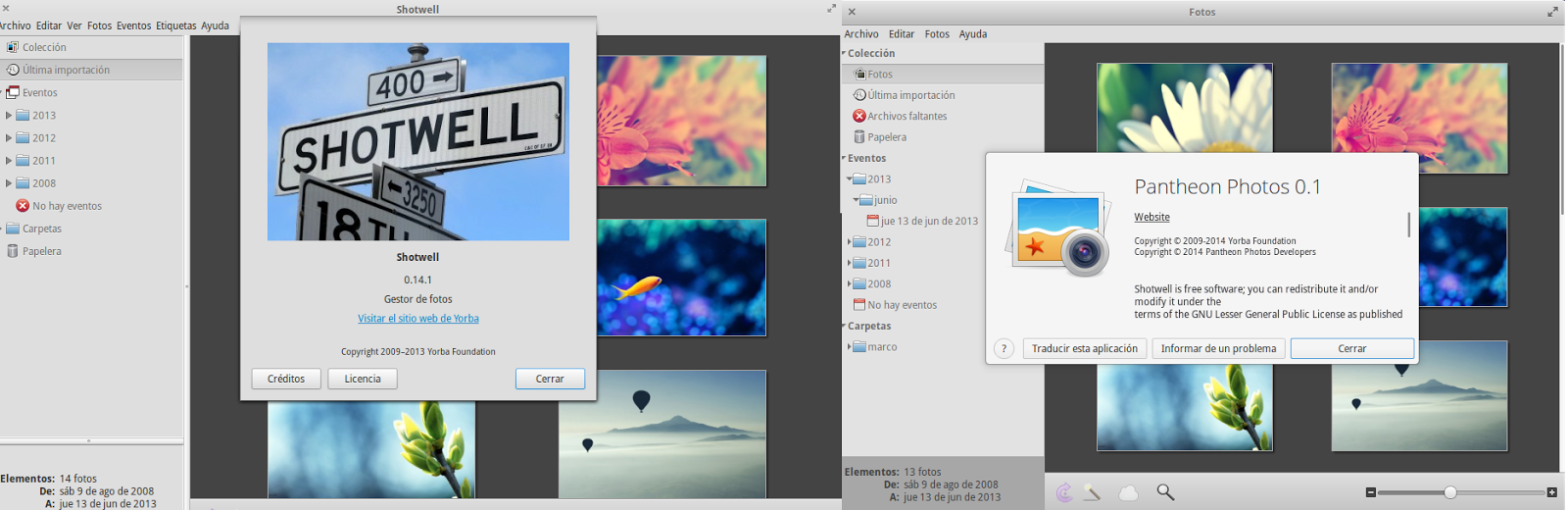This screenshot has height=510, width=1568.
Task: Click the Papelera trash icon in Shotwell sidebar
Action: point(13,251)
